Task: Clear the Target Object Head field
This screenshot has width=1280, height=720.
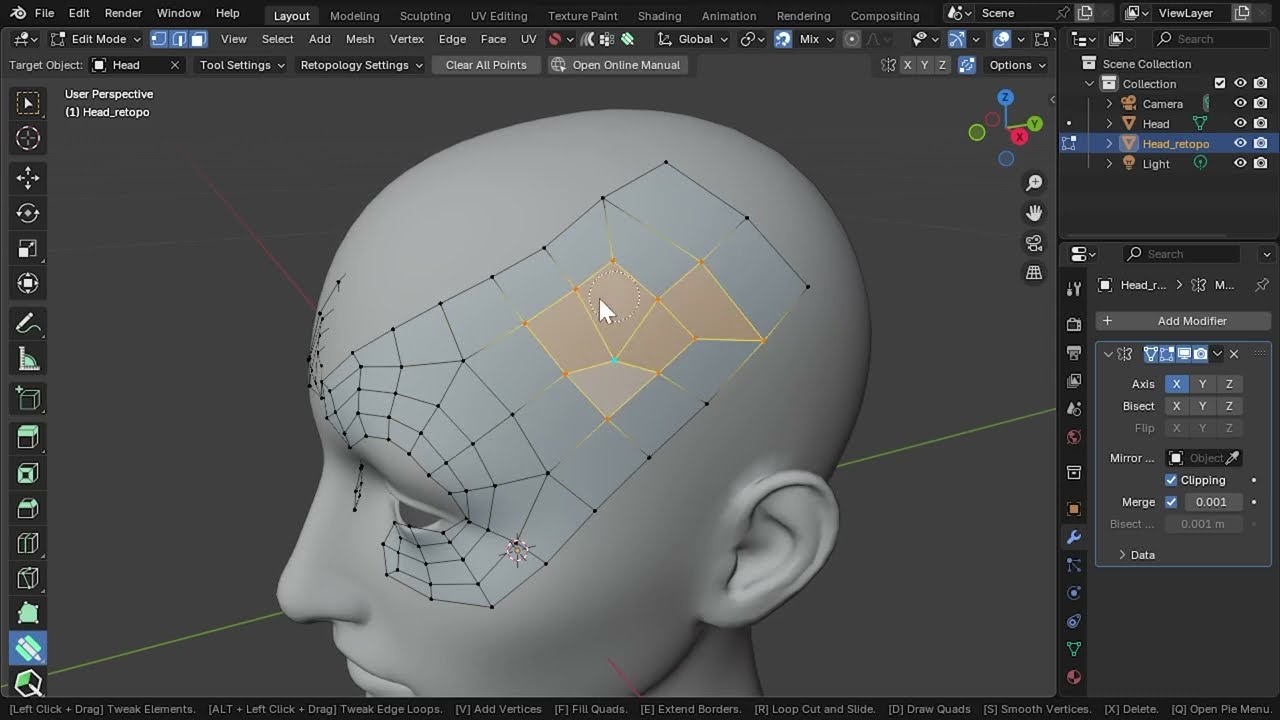Action: click(175, 65)
